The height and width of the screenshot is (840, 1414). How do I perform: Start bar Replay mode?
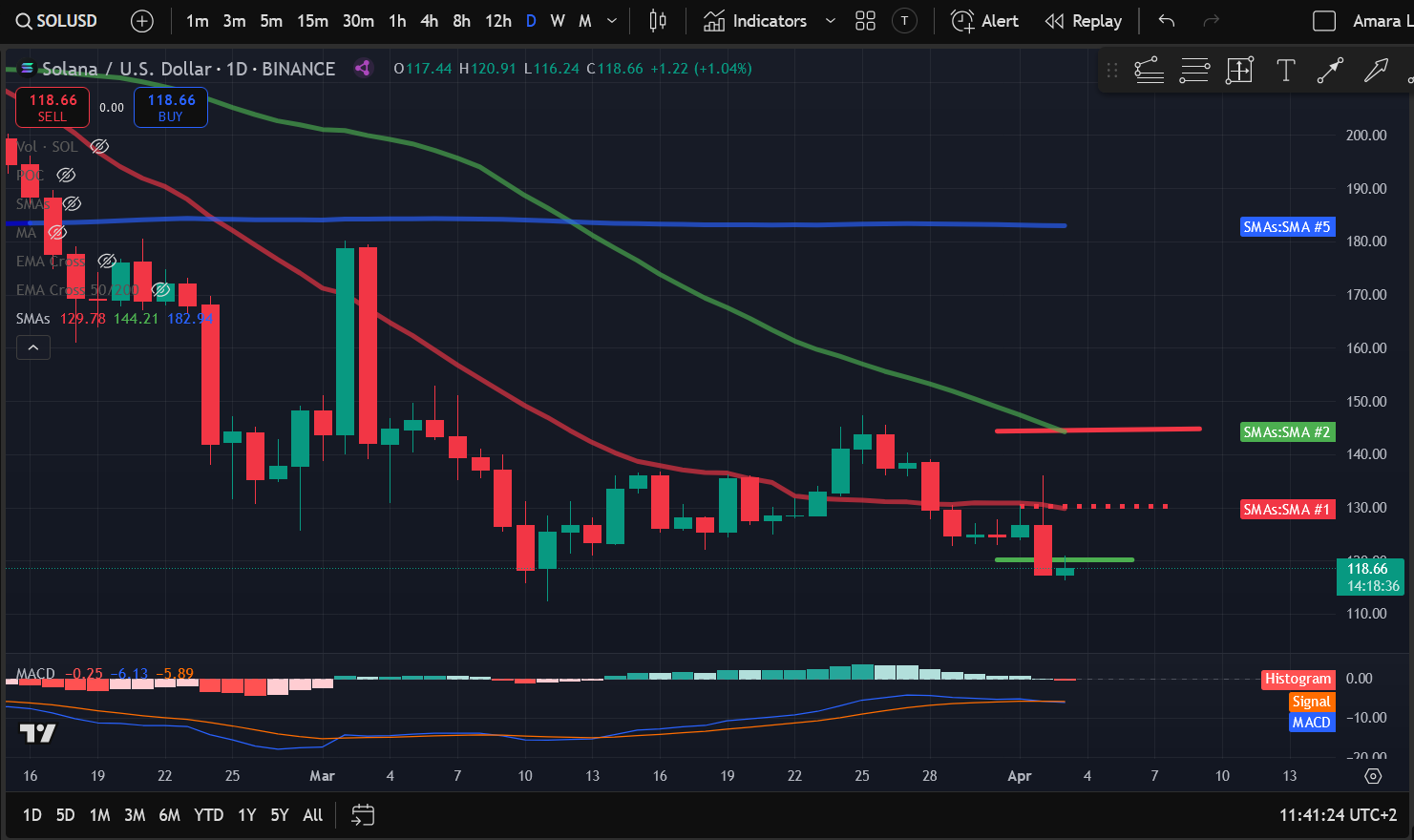(1084, 21)
